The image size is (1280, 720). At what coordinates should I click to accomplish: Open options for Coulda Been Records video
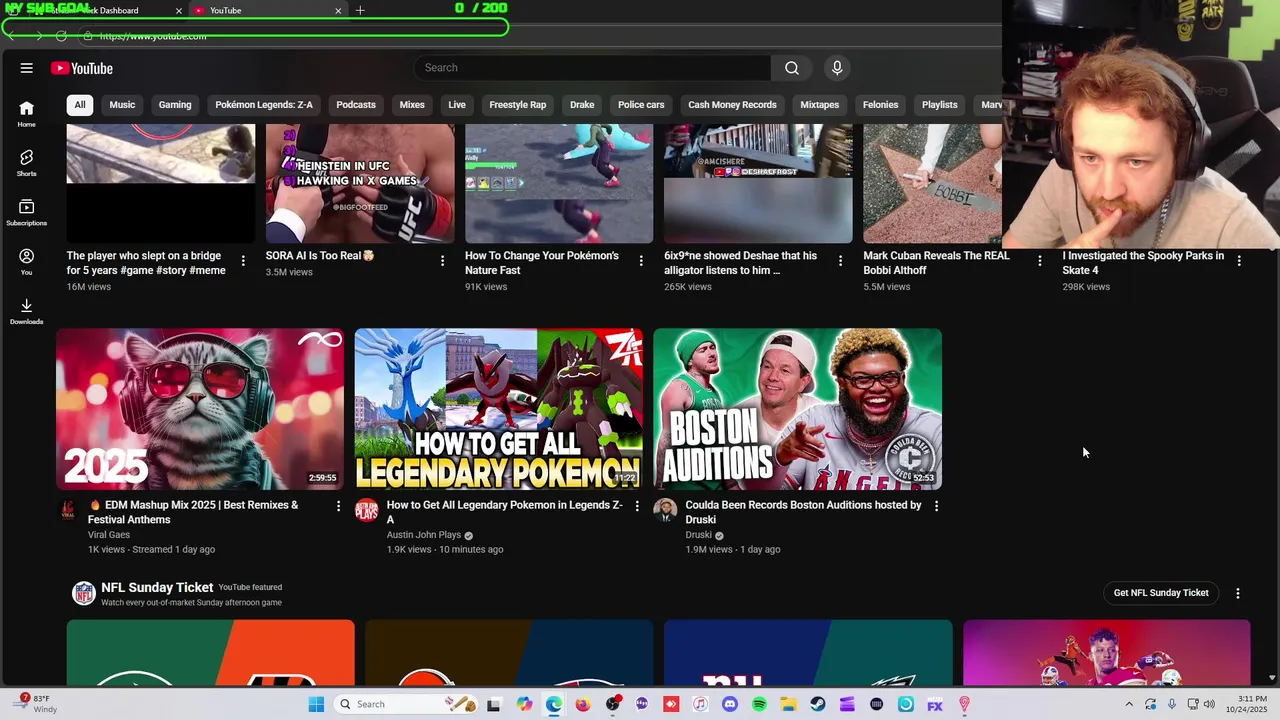click(936, 506)
